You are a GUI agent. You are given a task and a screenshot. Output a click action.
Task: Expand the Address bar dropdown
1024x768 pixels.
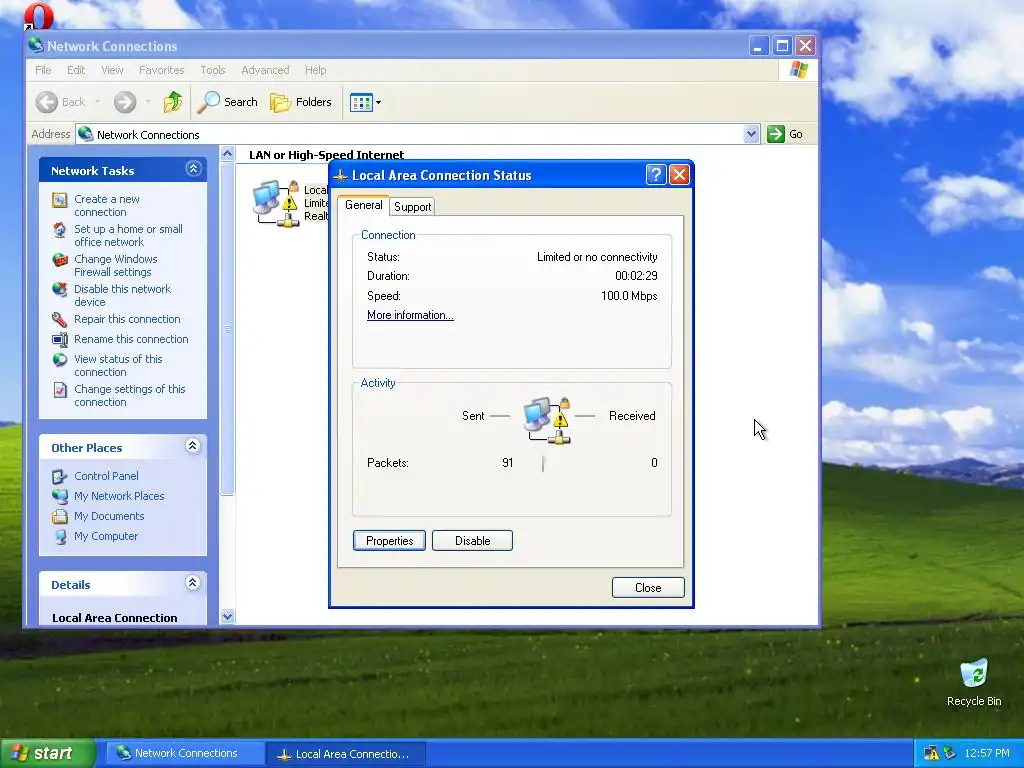751,134
